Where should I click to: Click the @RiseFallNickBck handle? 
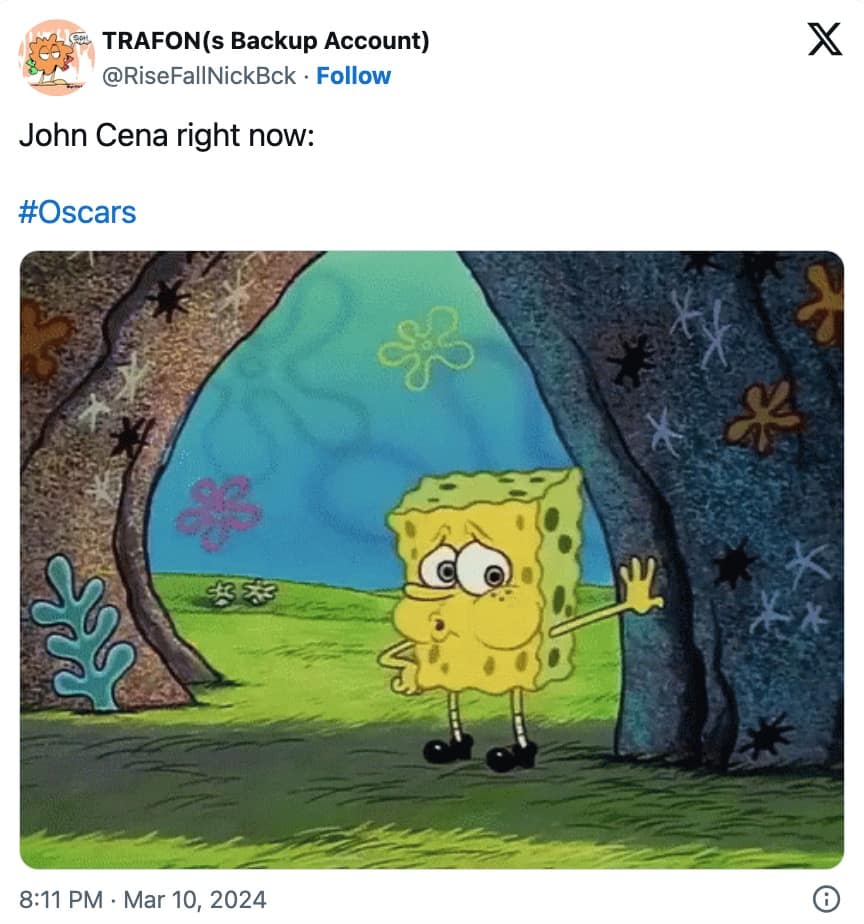click(x=200, y=76)
